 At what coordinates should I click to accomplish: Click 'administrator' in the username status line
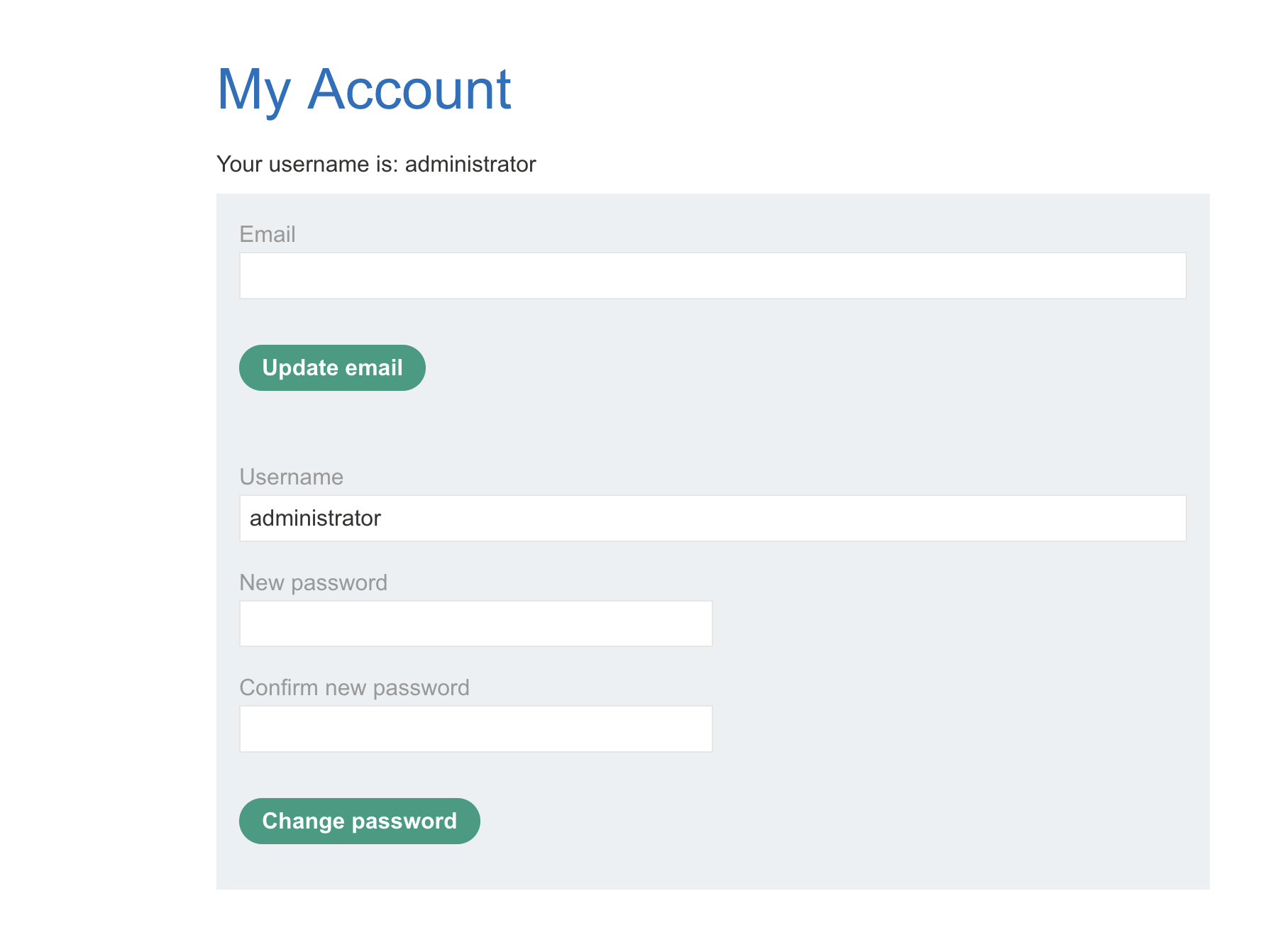470,164
